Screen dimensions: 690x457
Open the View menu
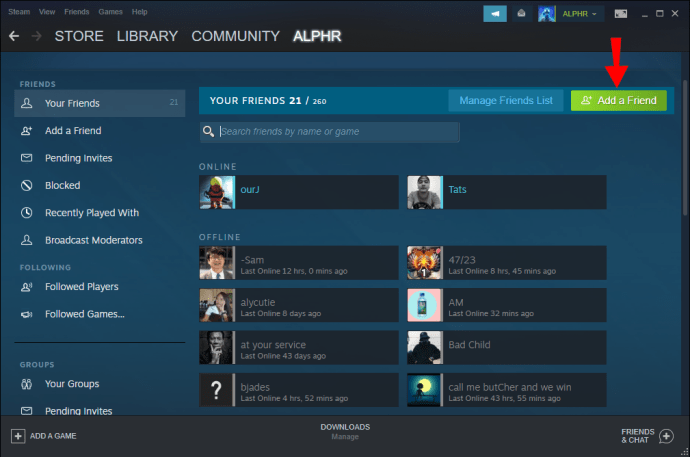pyautogui.click(x=47, y=12)
